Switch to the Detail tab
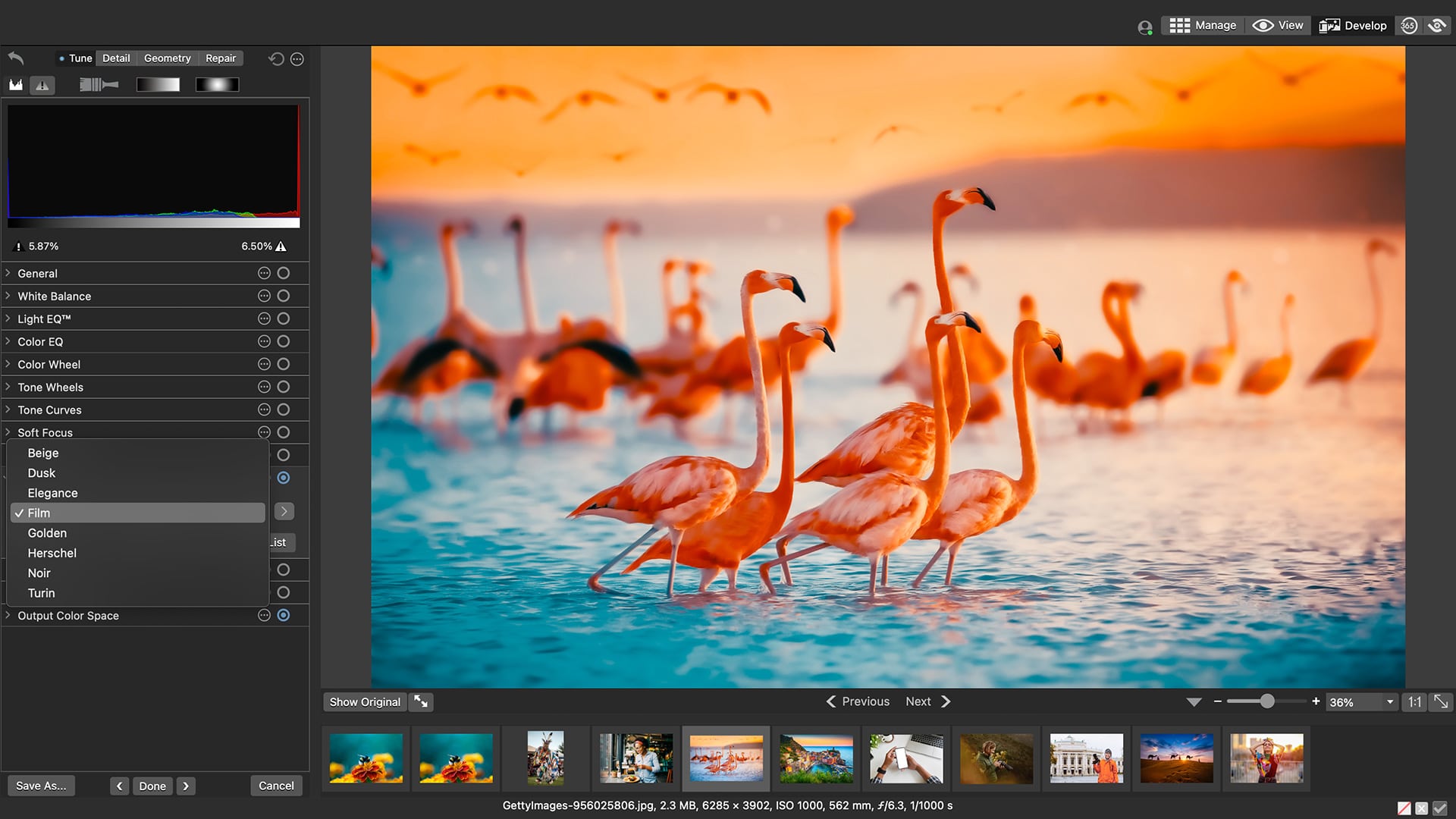Screen dimensions: 1456x819 coord(115,58)
